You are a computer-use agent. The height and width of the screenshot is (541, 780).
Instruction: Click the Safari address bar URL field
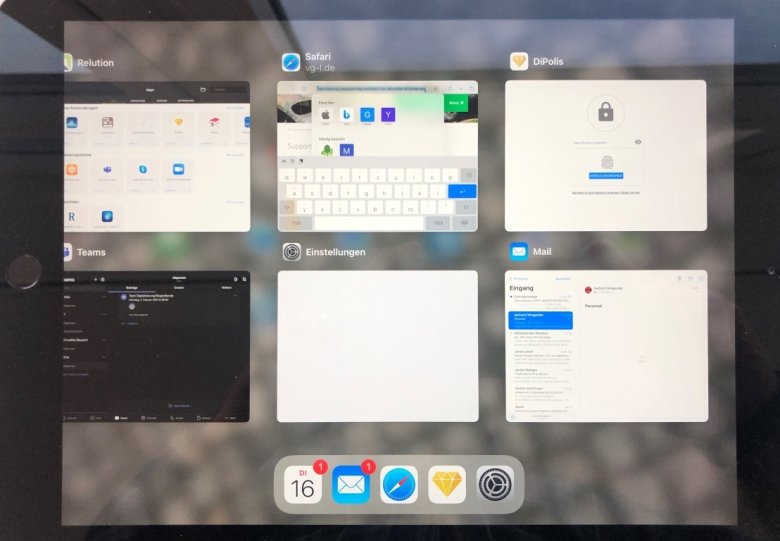370,89
